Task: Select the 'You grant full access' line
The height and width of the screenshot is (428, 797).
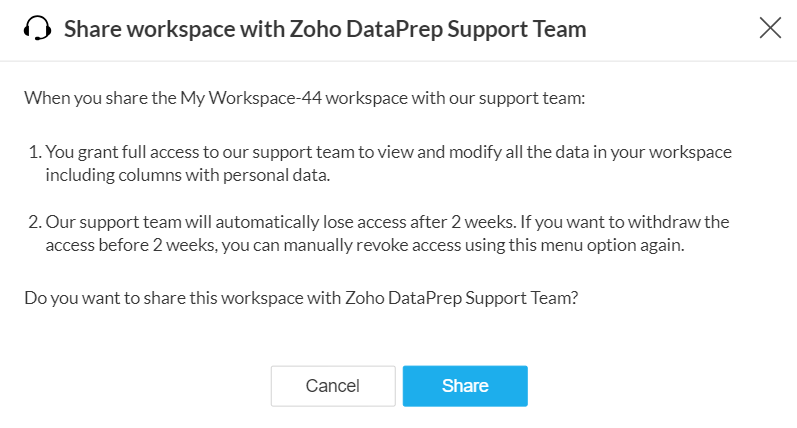Action: (x=388, y=154)
